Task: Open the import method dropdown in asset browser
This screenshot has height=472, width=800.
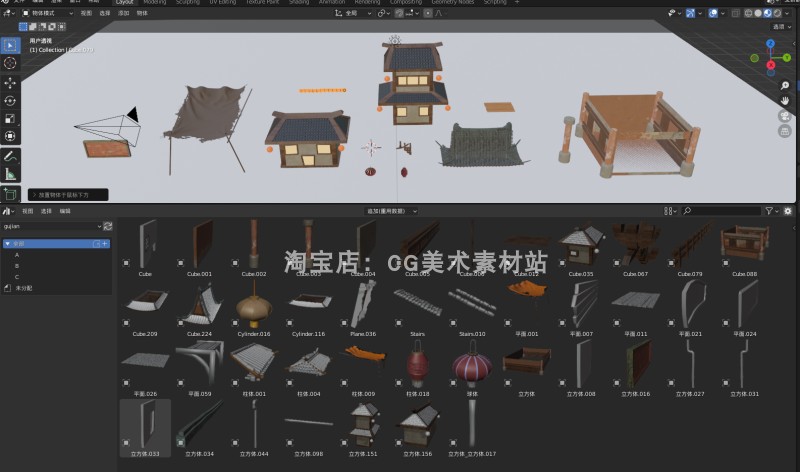Action: pos(391,211)
